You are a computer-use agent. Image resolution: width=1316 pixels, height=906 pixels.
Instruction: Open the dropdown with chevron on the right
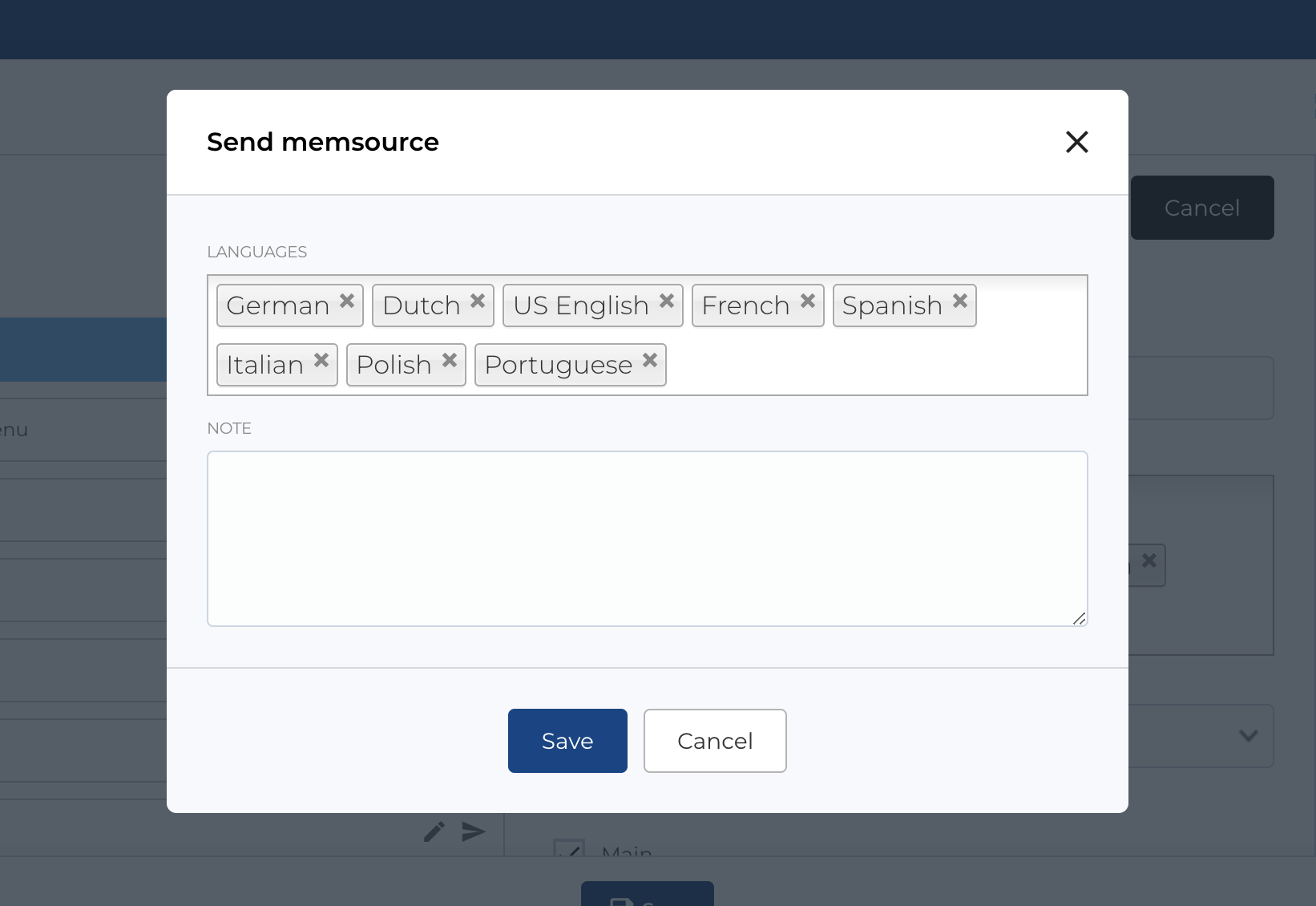[x=1248, y=735]
